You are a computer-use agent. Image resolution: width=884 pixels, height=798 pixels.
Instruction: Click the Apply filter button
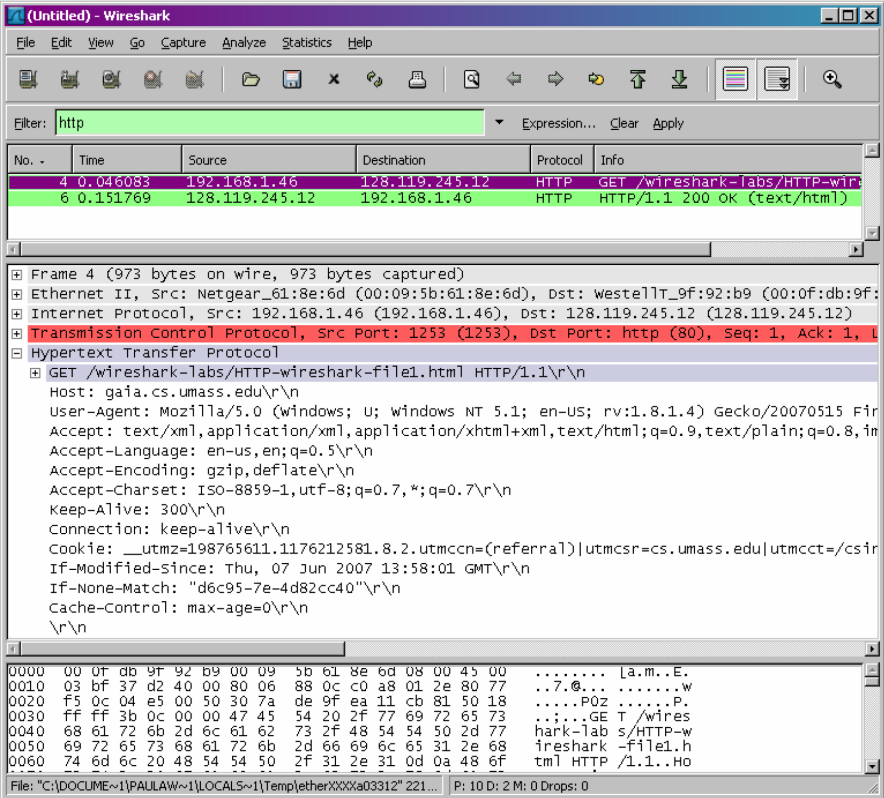point(668,124)
